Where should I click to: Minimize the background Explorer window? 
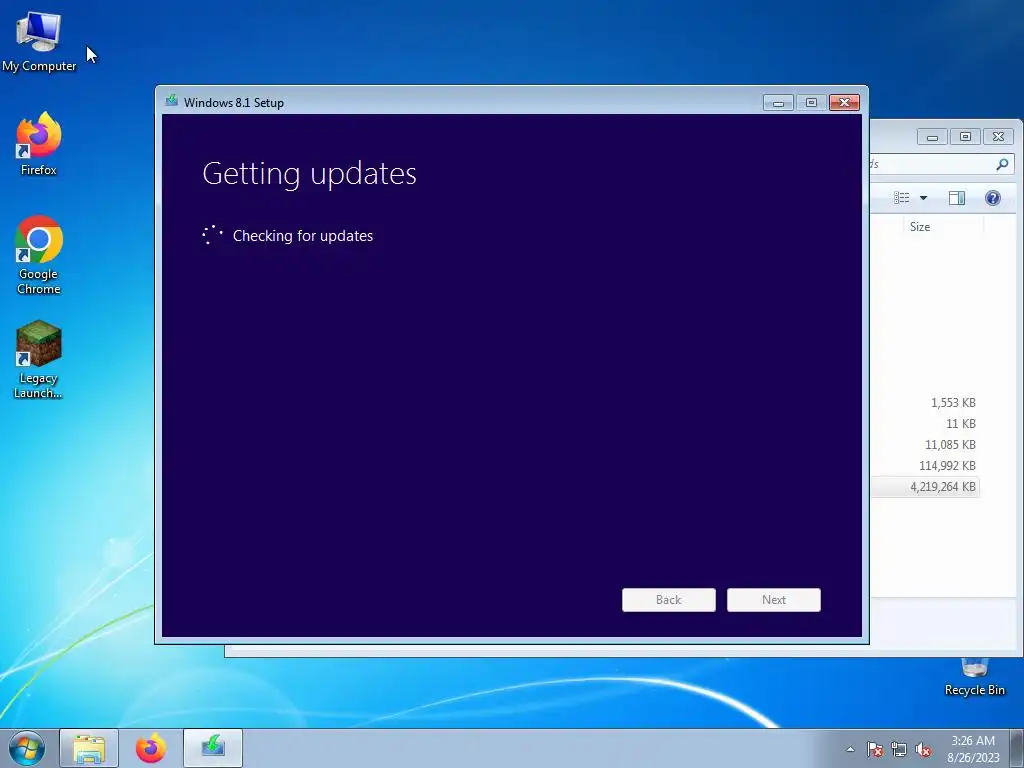pos(933,136)
